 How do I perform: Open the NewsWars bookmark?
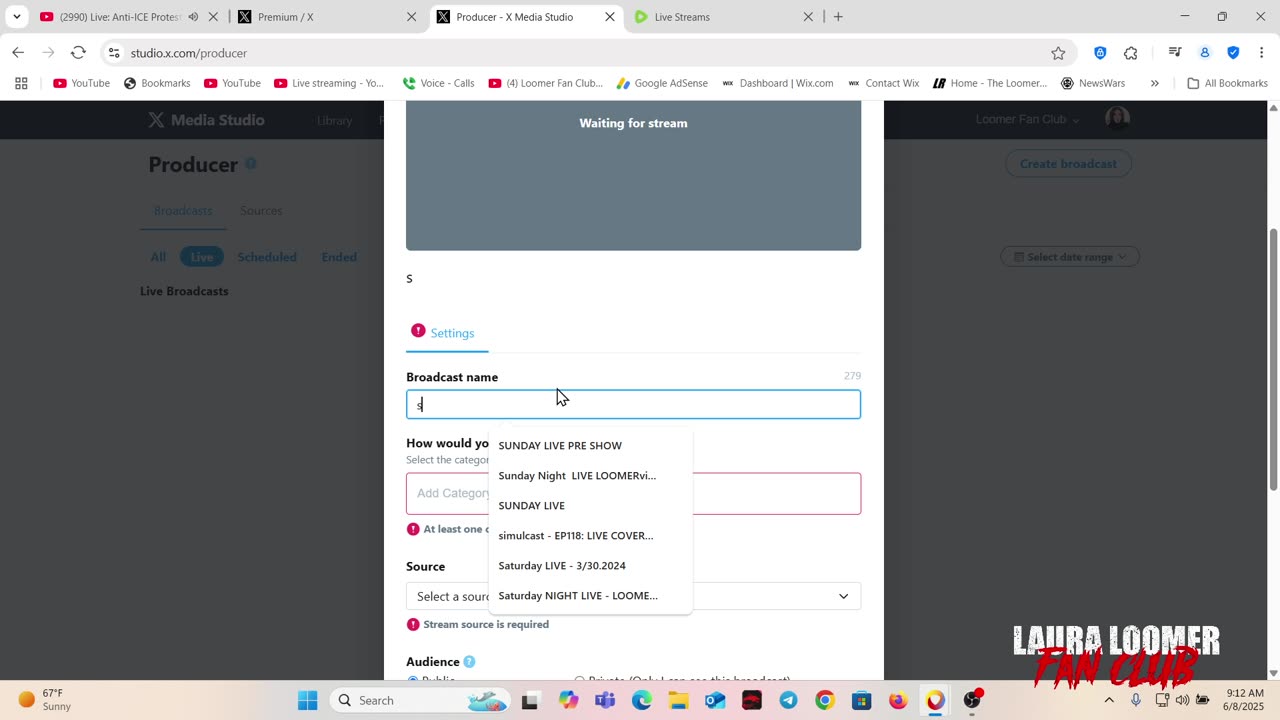[1093, 83]
